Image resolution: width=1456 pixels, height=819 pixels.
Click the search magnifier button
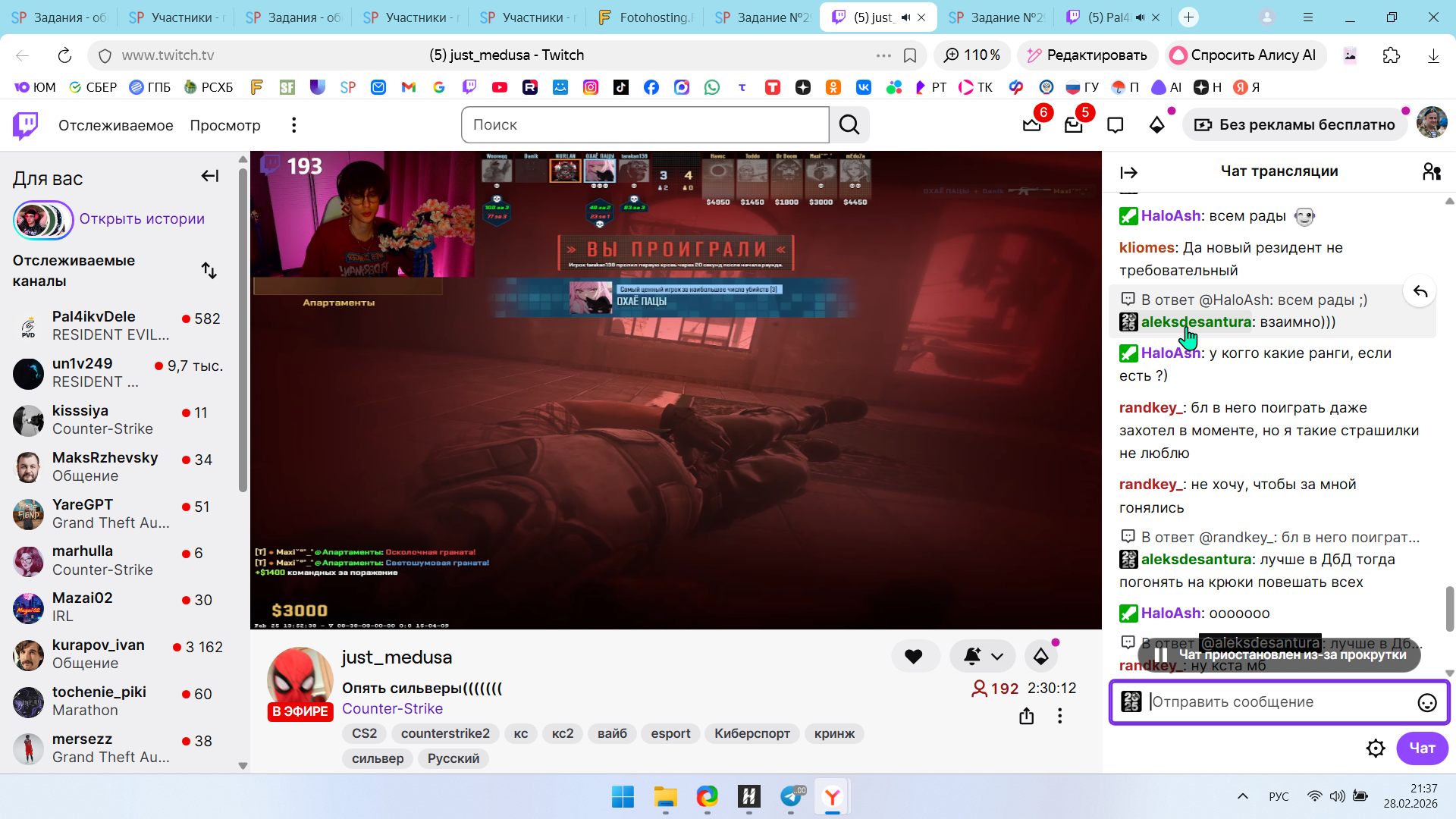849,125
